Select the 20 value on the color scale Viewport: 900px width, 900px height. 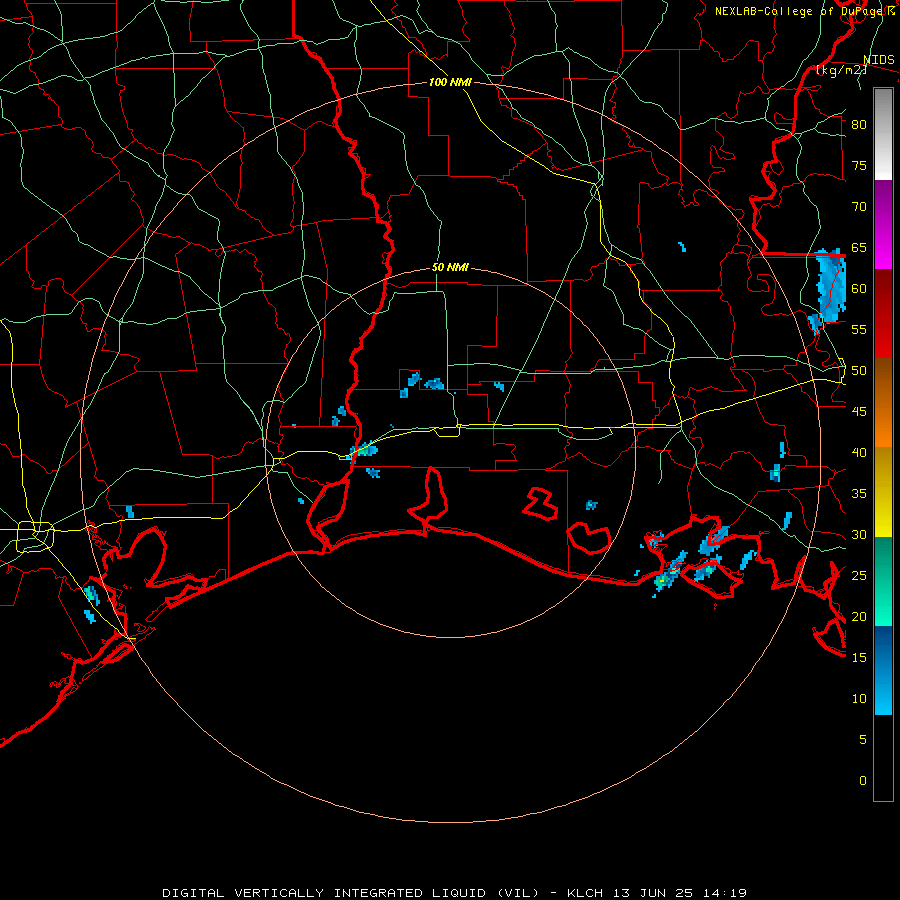point(859,616)
